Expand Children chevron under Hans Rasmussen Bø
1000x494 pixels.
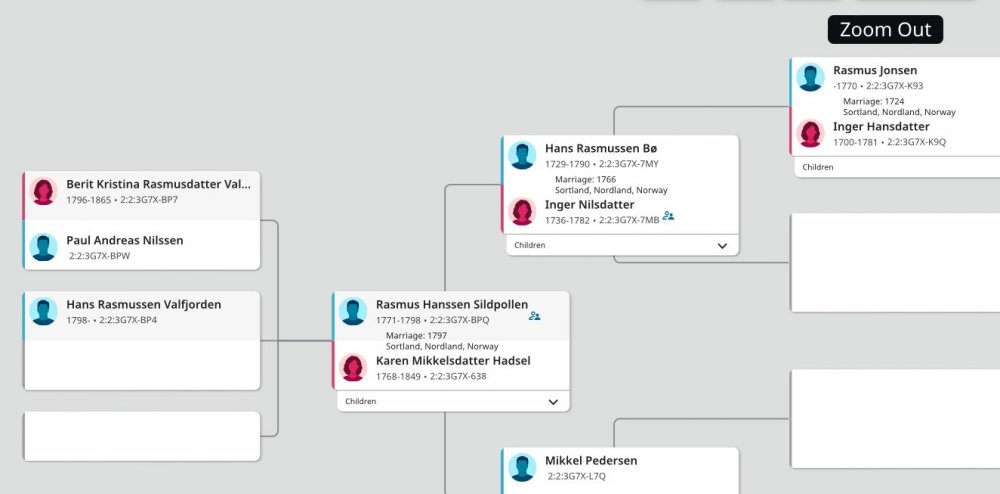click(722, 245)
